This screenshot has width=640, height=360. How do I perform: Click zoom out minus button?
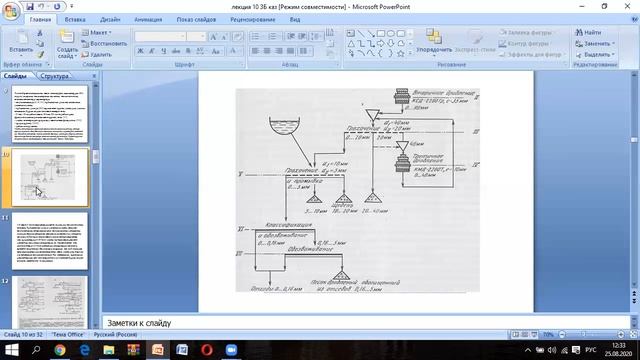point(562,335)
